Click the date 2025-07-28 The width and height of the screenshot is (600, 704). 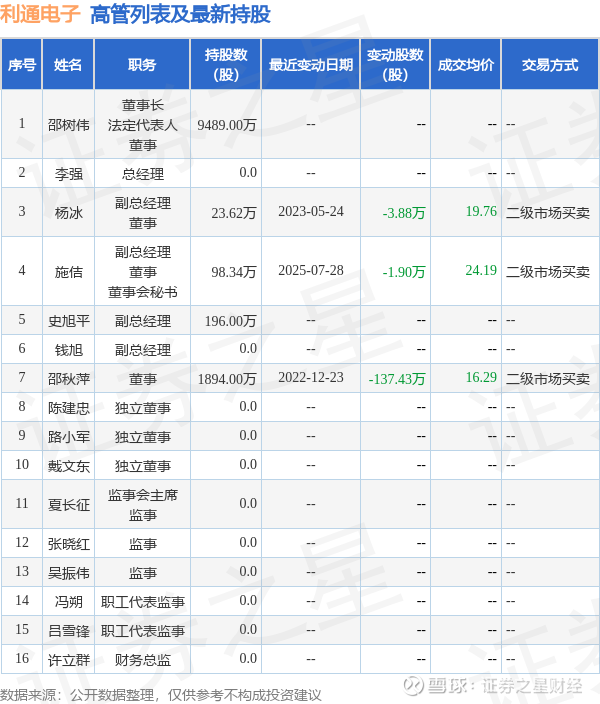(x=311, y=270)
